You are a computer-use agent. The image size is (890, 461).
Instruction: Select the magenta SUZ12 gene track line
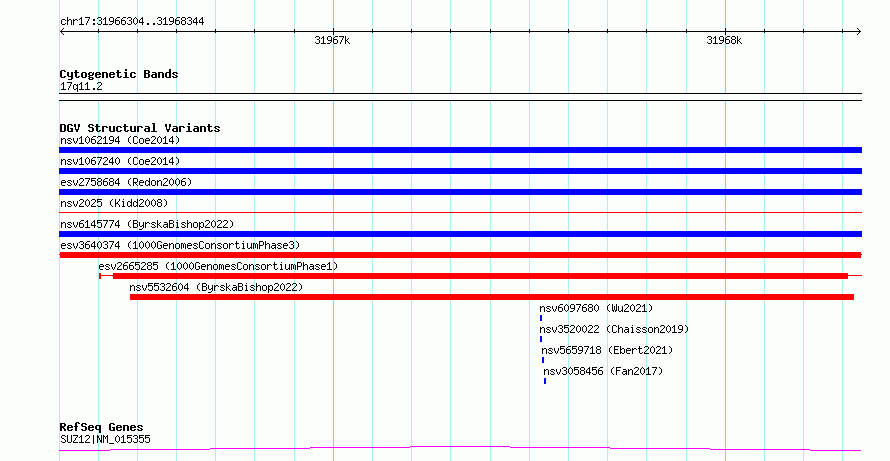[460, 449]
